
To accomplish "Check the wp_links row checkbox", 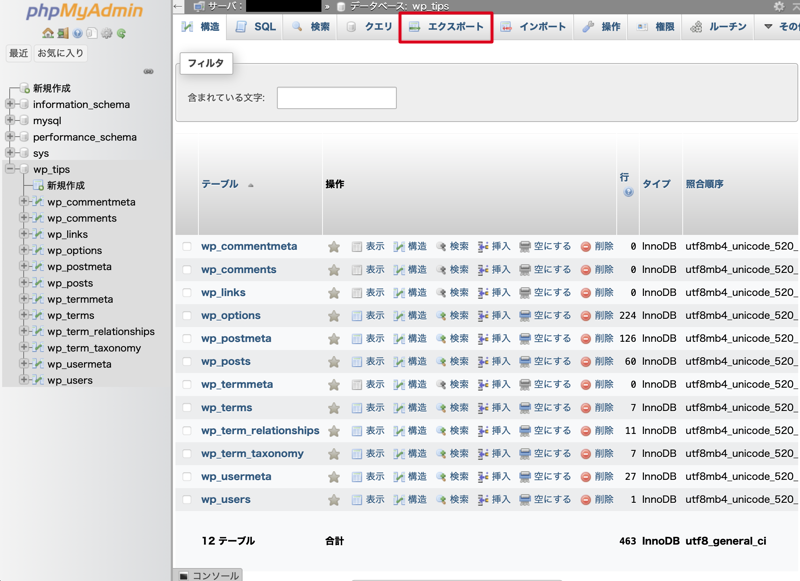I will pyautogui.click(x=187, y=292).
